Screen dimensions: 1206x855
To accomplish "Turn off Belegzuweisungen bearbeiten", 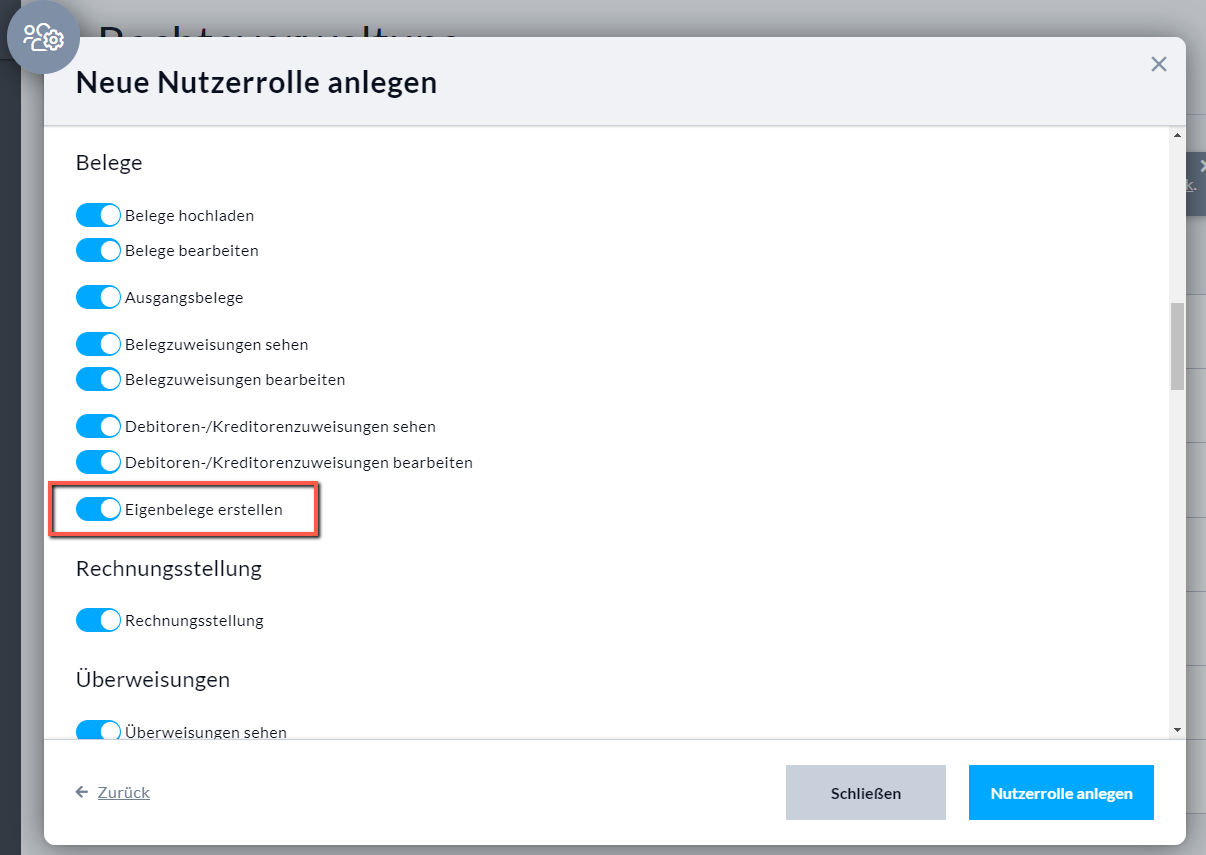I will 97,379.
